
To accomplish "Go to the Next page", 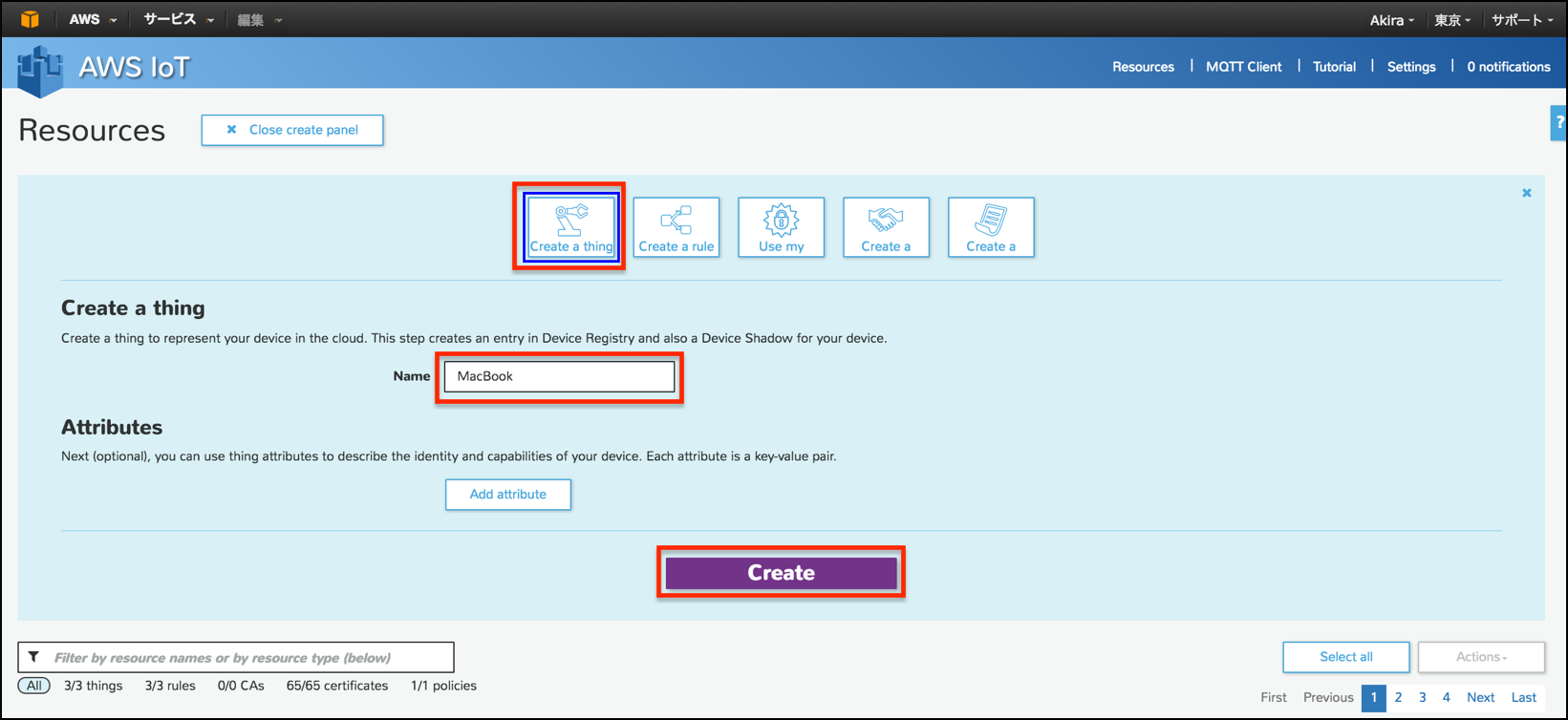I will (1481, 697).
